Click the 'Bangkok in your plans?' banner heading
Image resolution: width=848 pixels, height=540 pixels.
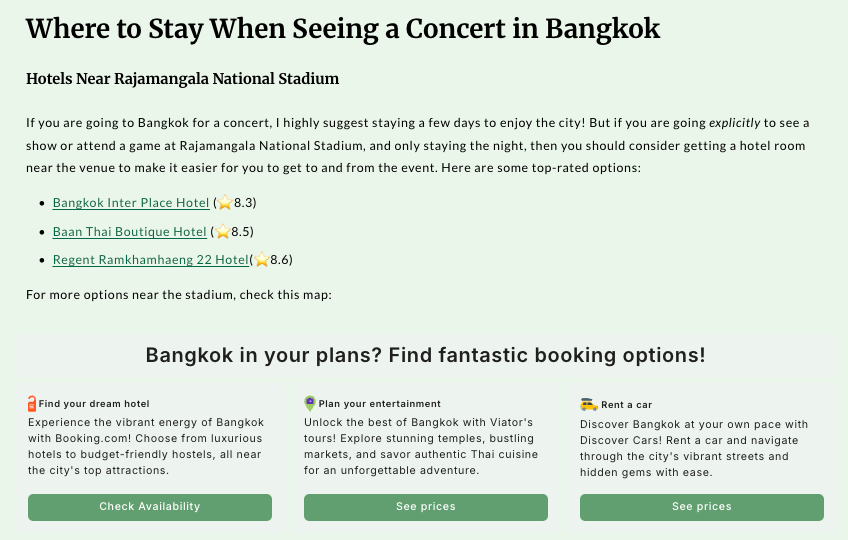(x=426, y=355)
